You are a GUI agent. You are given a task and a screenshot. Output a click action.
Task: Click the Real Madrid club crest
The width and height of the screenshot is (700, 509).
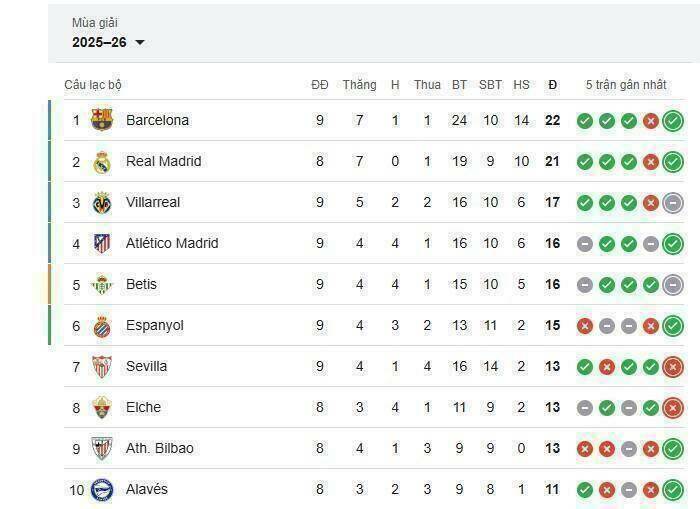tap(102, 161)
